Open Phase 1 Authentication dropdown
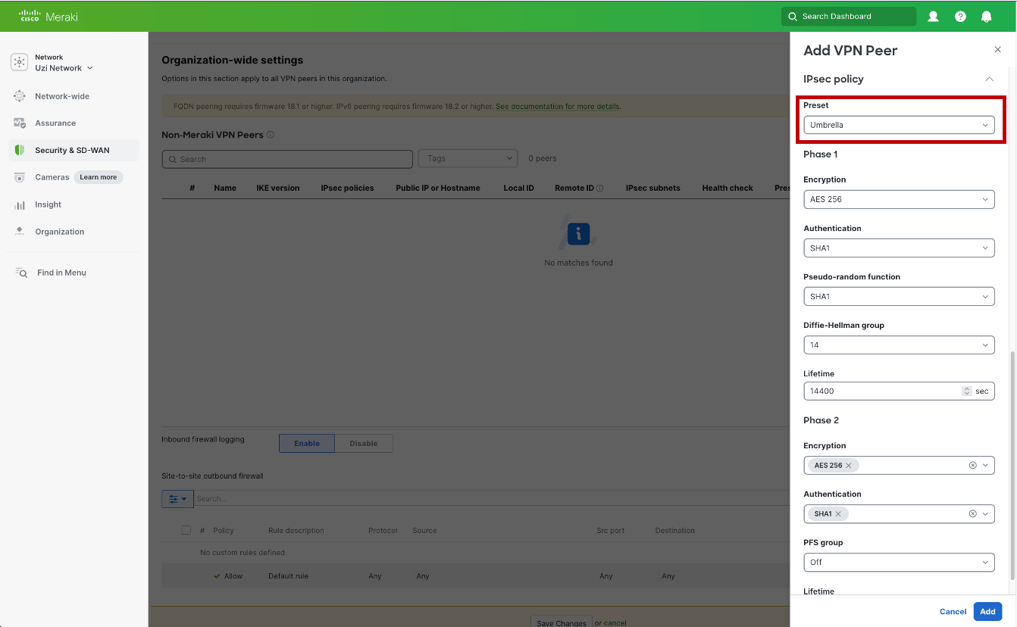 (898, 248)
